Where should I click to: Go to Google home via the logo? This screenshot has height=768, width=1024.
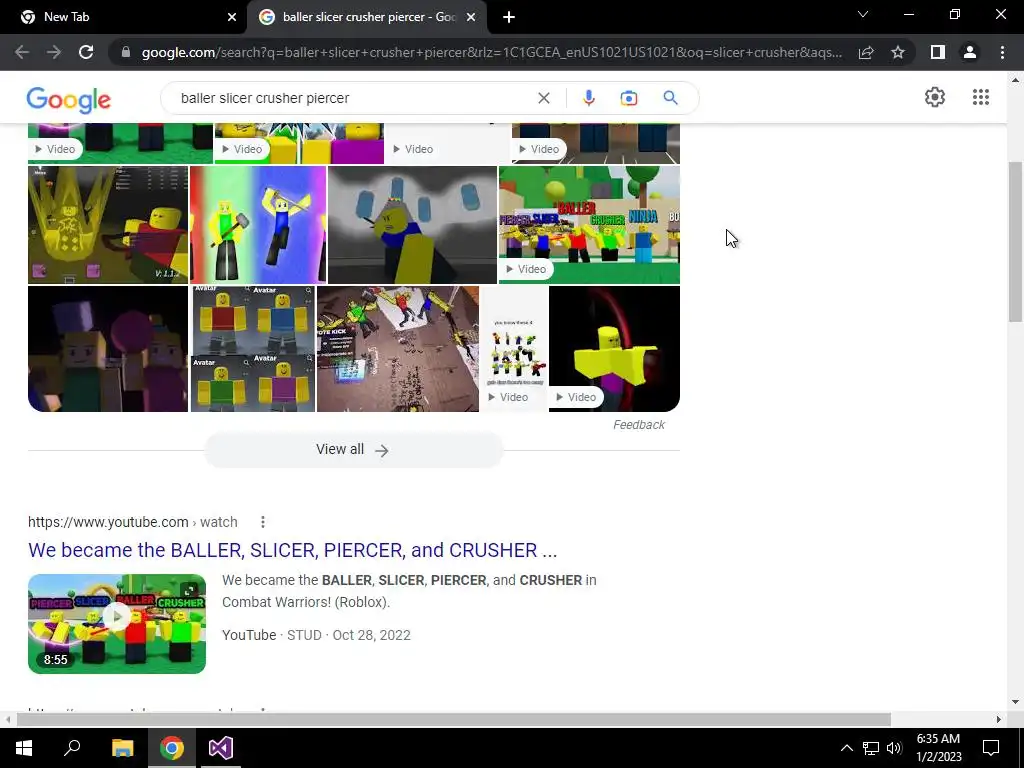pyautogui.click(x=69, y=99)
